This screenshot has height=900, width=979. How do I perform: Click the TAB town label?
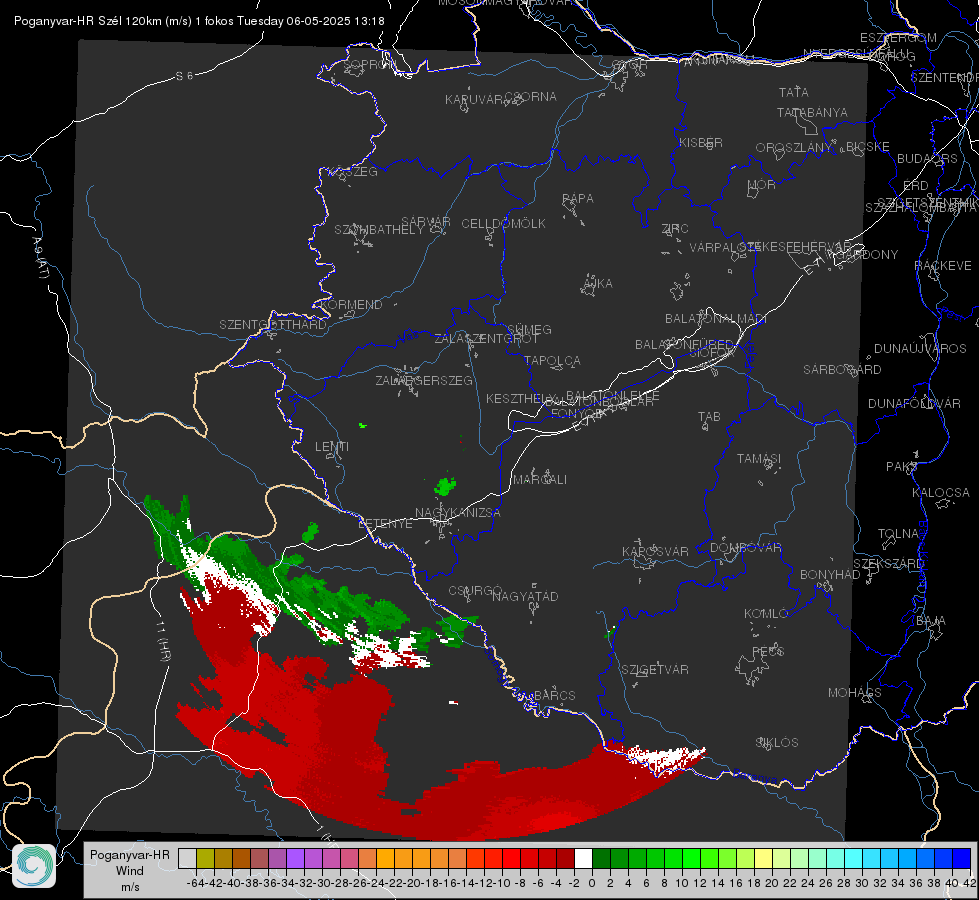point(709,417)
